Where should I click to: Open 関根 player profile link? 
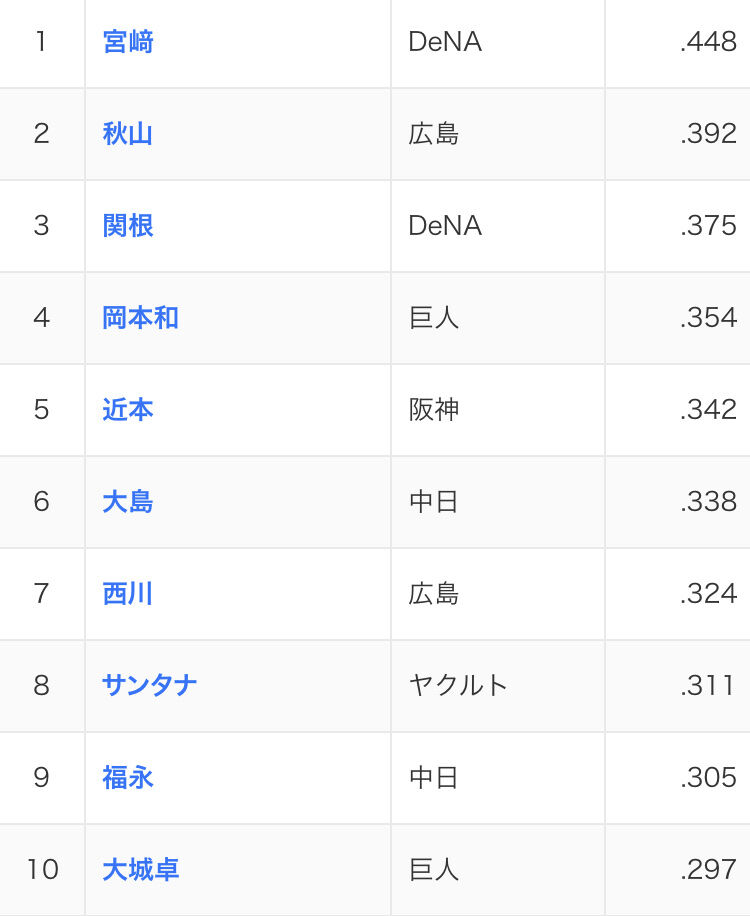pyautogui.click(x=128, y=226)
